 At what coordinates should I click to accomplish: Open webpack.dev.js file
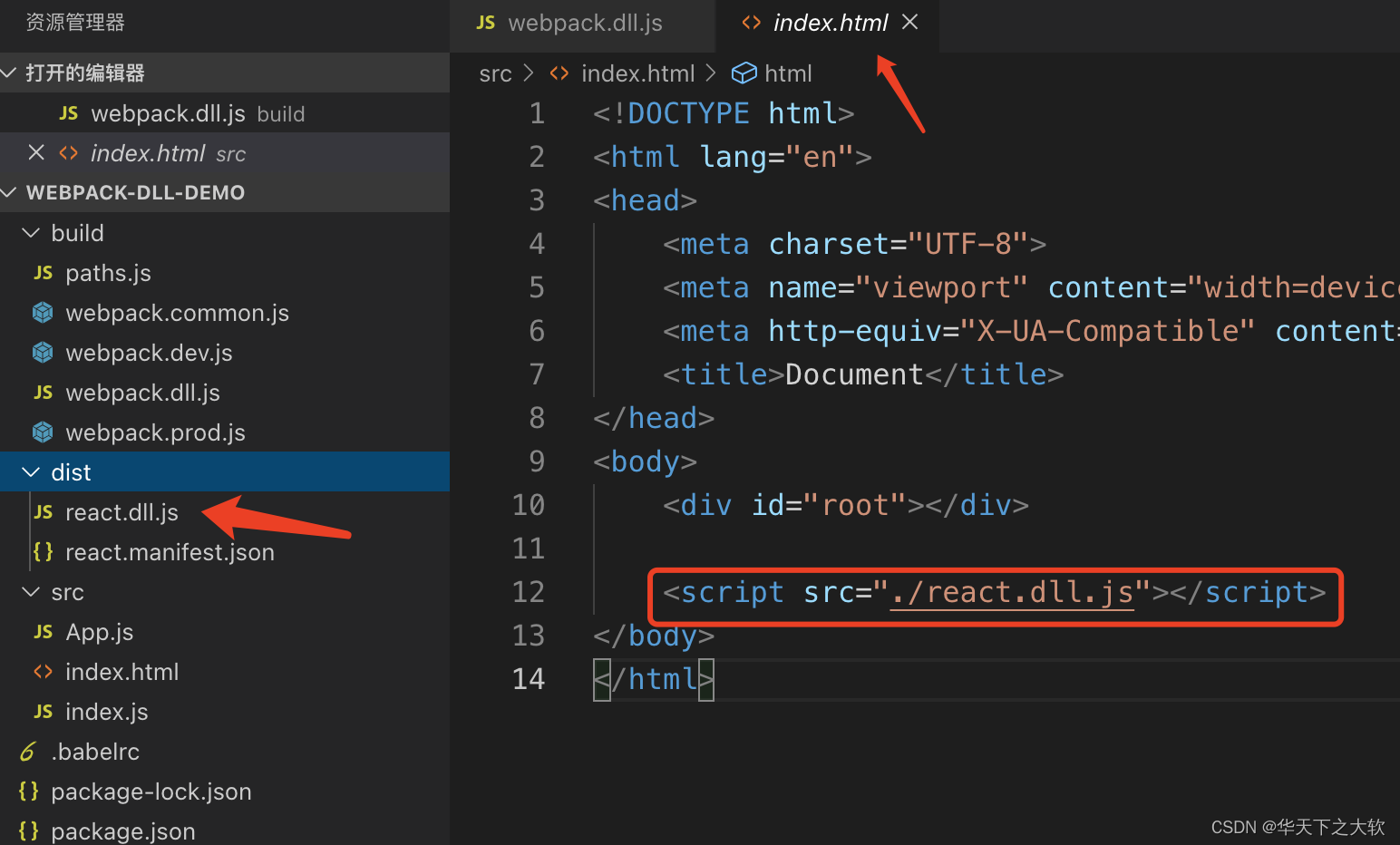225,353
